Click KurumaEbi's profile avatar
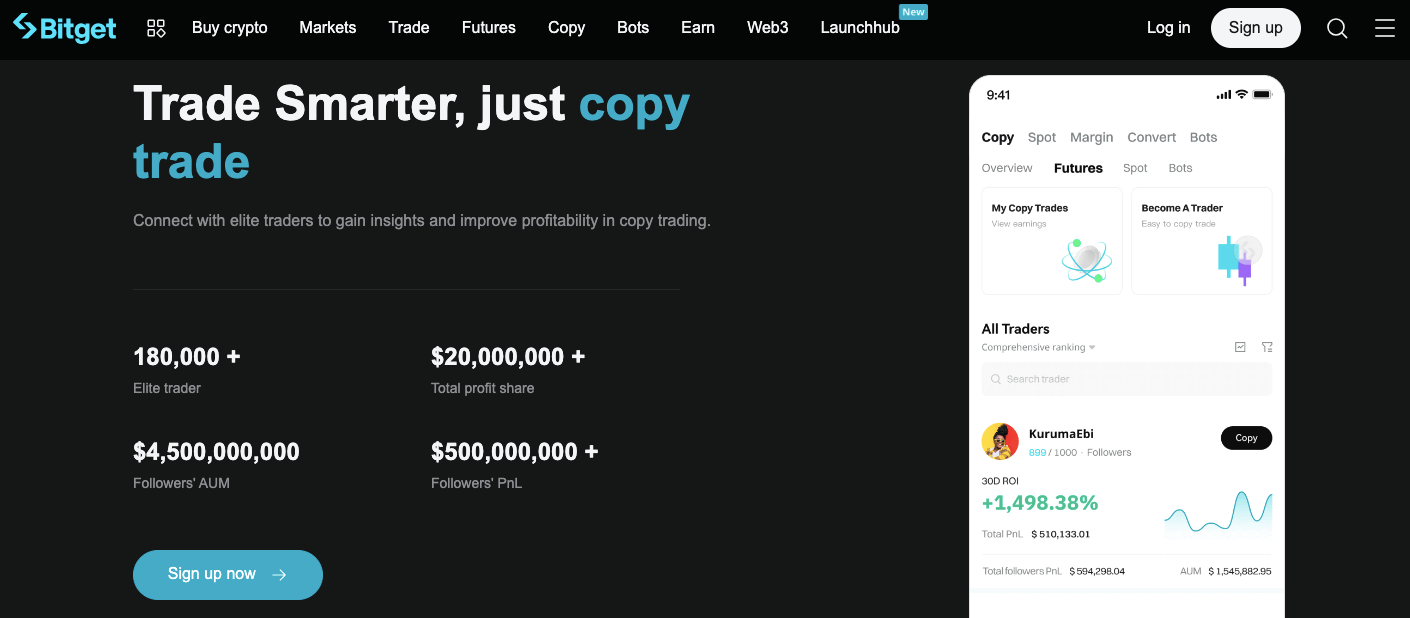This screenshot has width=1410, height=618. pos(1000,442)
